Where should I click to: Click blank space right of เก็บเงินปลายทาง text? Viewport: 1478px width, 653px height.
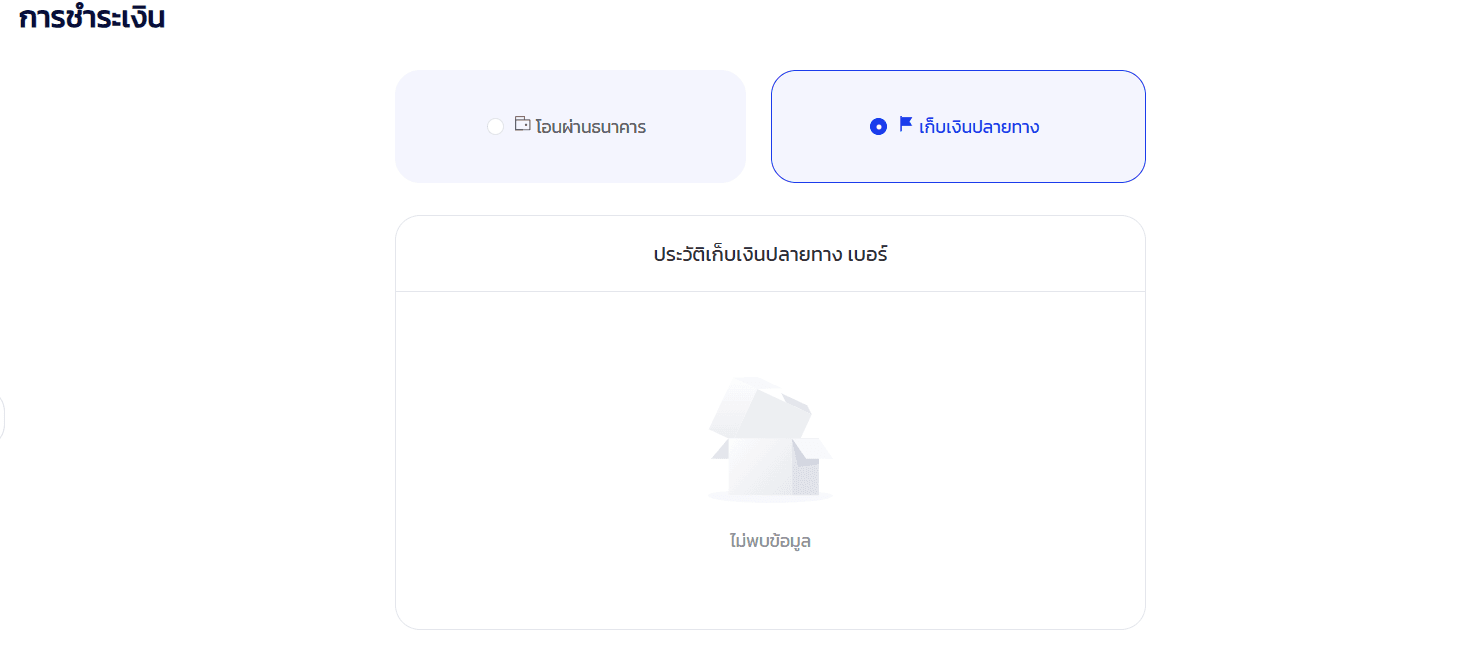click(x=1090, y=127)
